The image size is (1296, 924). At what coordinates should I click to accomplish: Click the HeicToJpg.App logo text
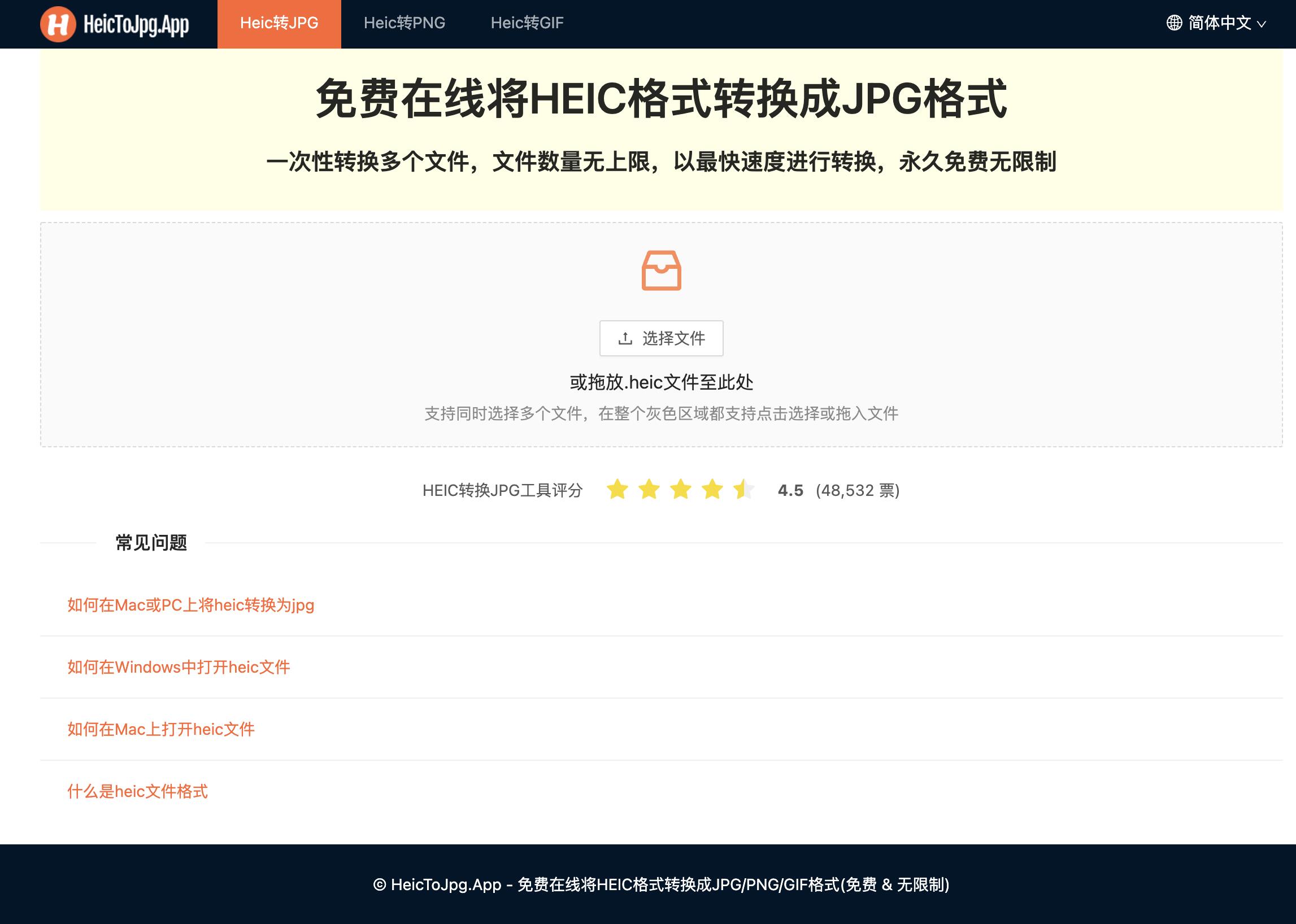136,24
